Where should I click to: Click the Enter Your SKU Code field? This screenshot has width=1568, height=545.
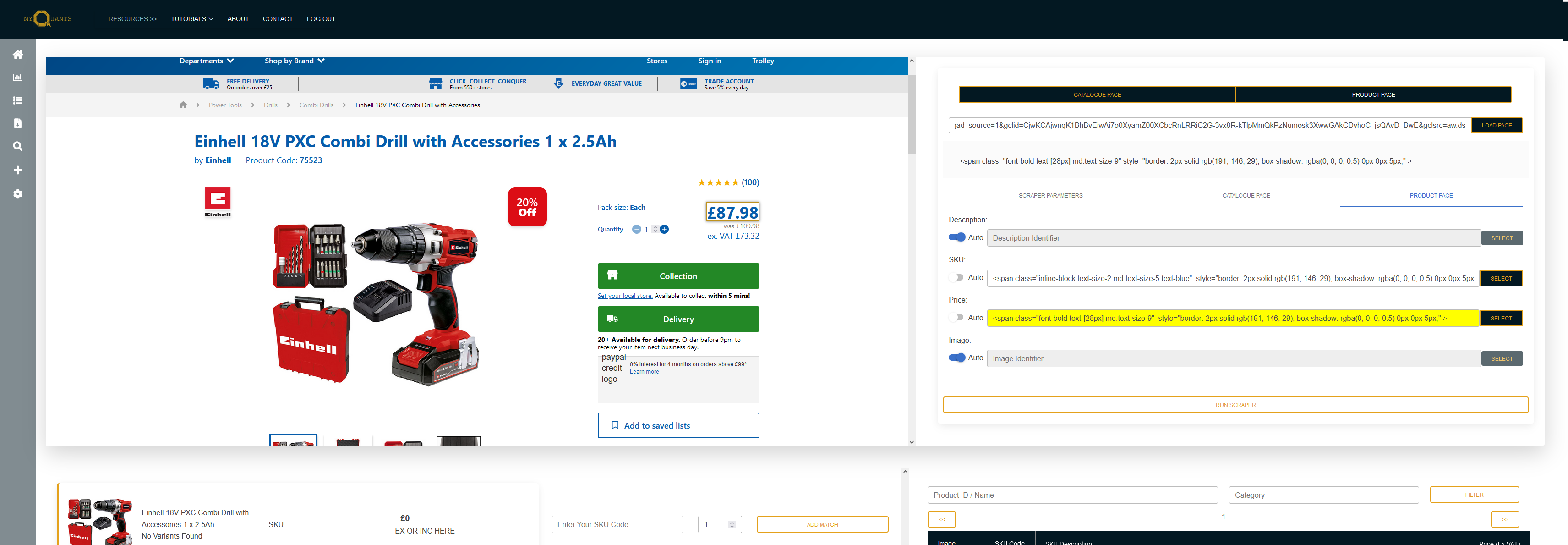click(617, 524)
